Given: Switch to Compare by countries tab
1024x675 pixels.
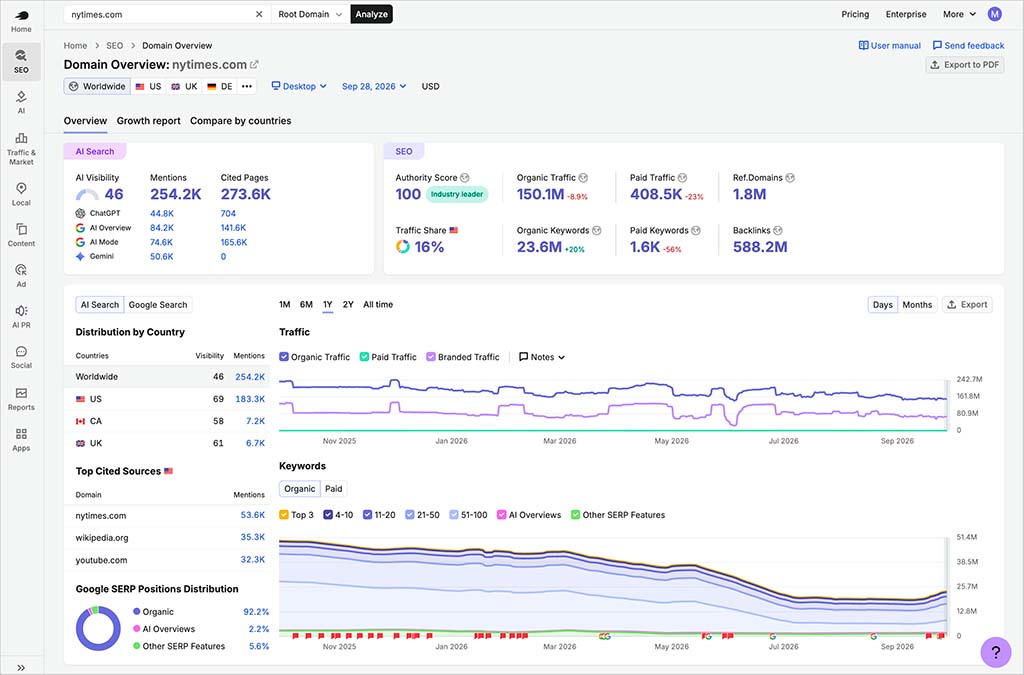Looking at the screenshot, I should click(x=240, y=121).
